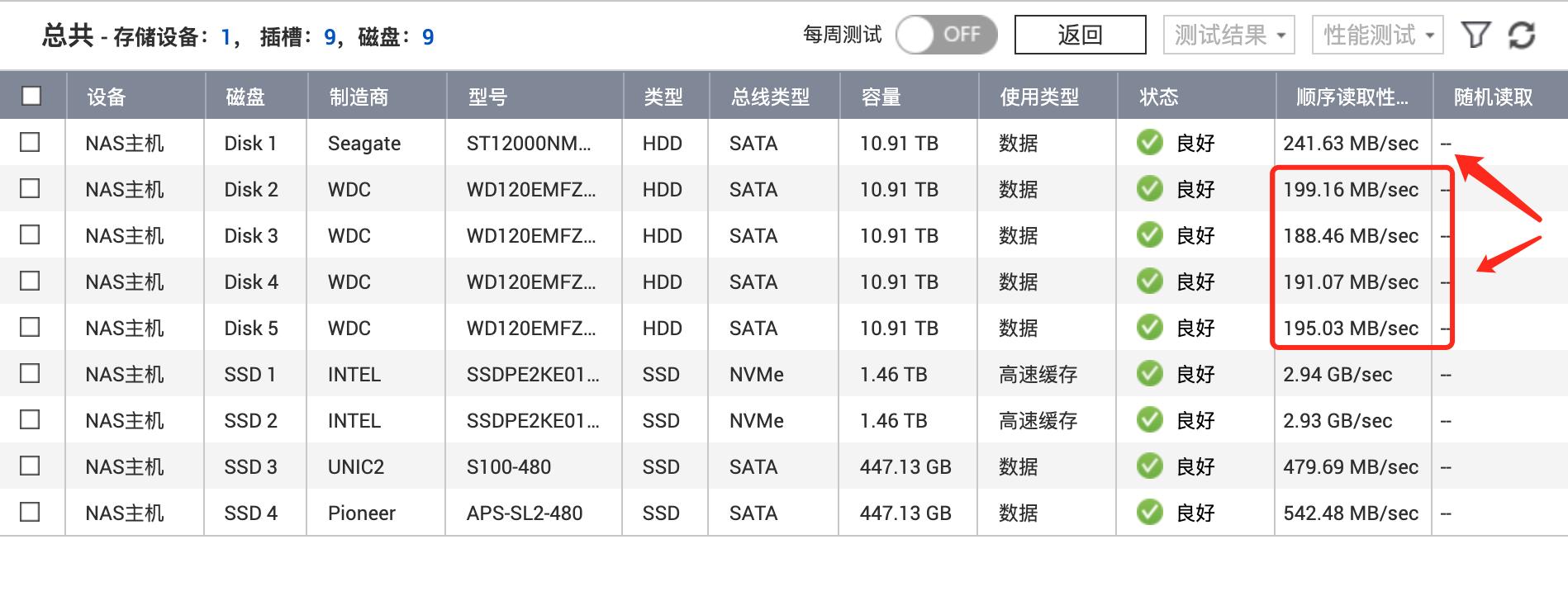Click Disk 3's good-status icon
Screen dimensions: 1568x596
(x=1149, y=235)
